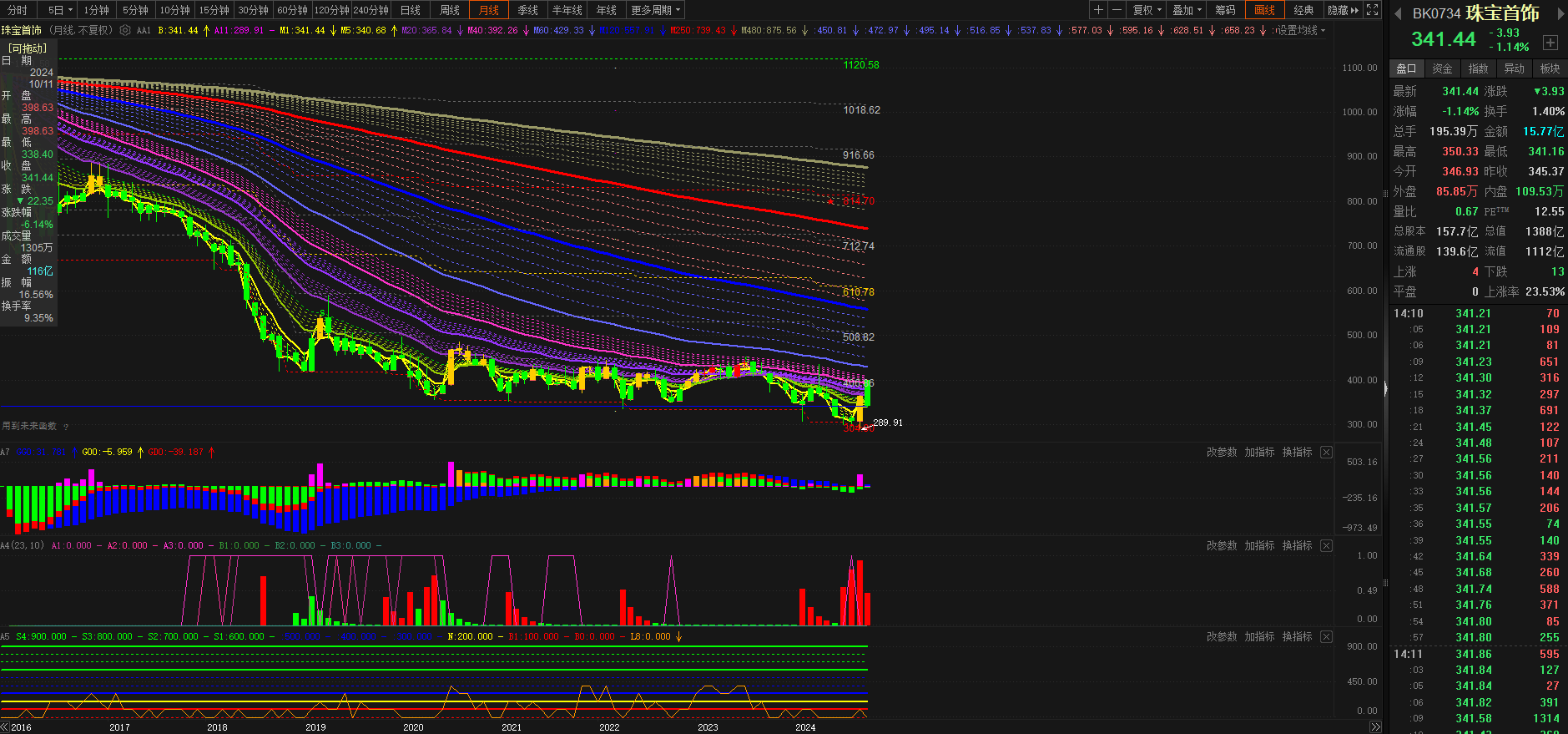Switch to 分时 intraday view
The height and width of the screenshot is (734, 1568).
point(18,10)
